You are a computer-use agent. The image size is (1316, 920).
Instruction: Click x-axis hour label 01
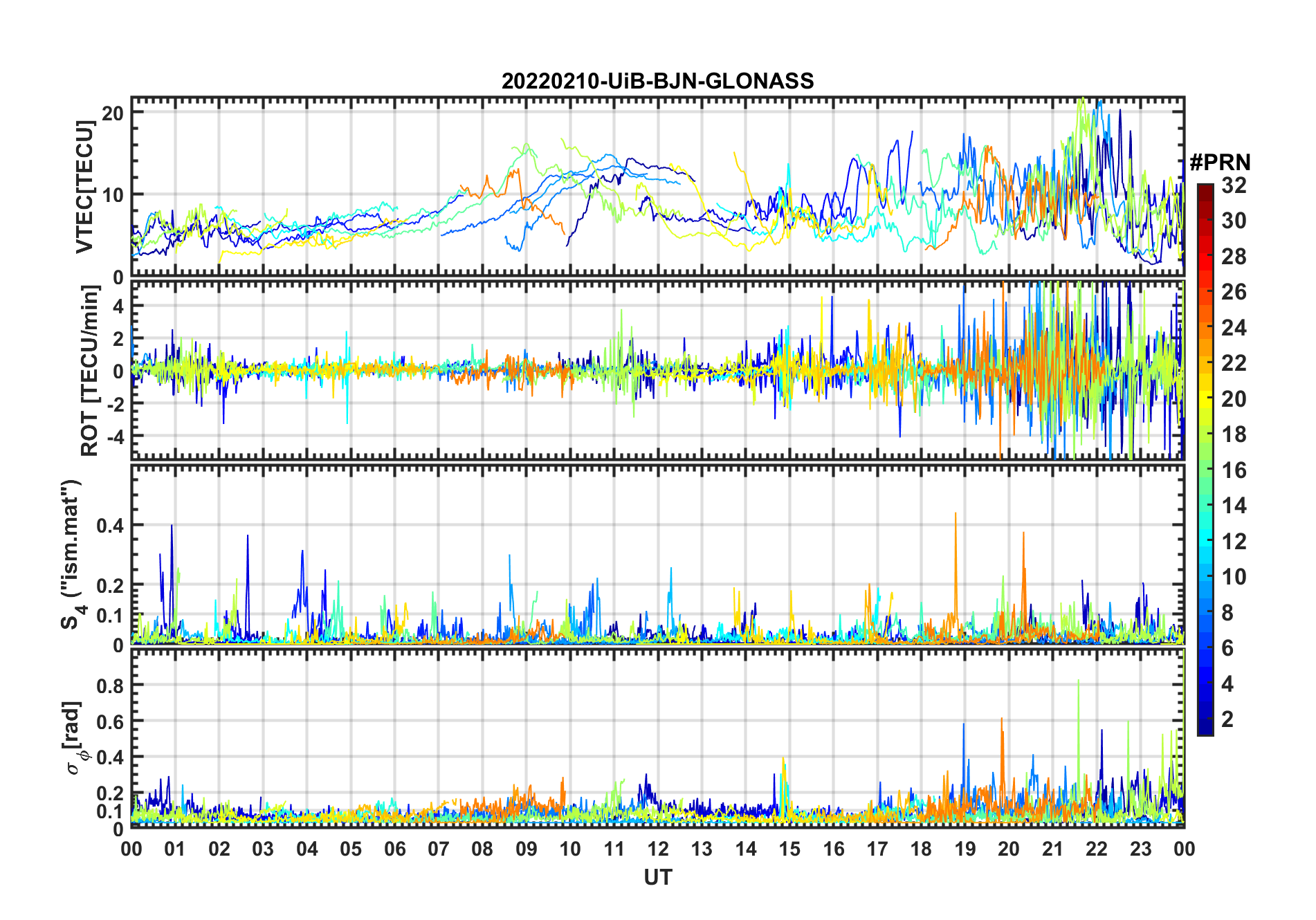[175, 849]
